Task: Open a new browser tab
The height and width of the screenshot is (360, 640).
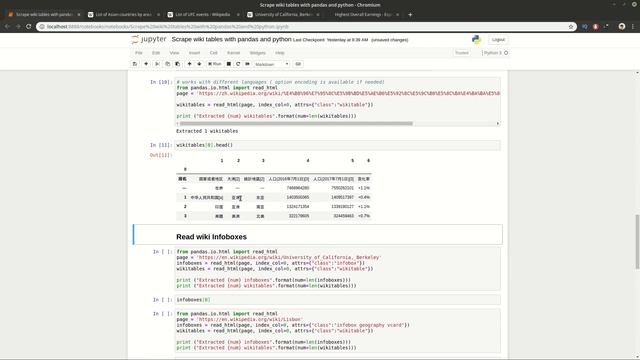Action: point(410,14)
